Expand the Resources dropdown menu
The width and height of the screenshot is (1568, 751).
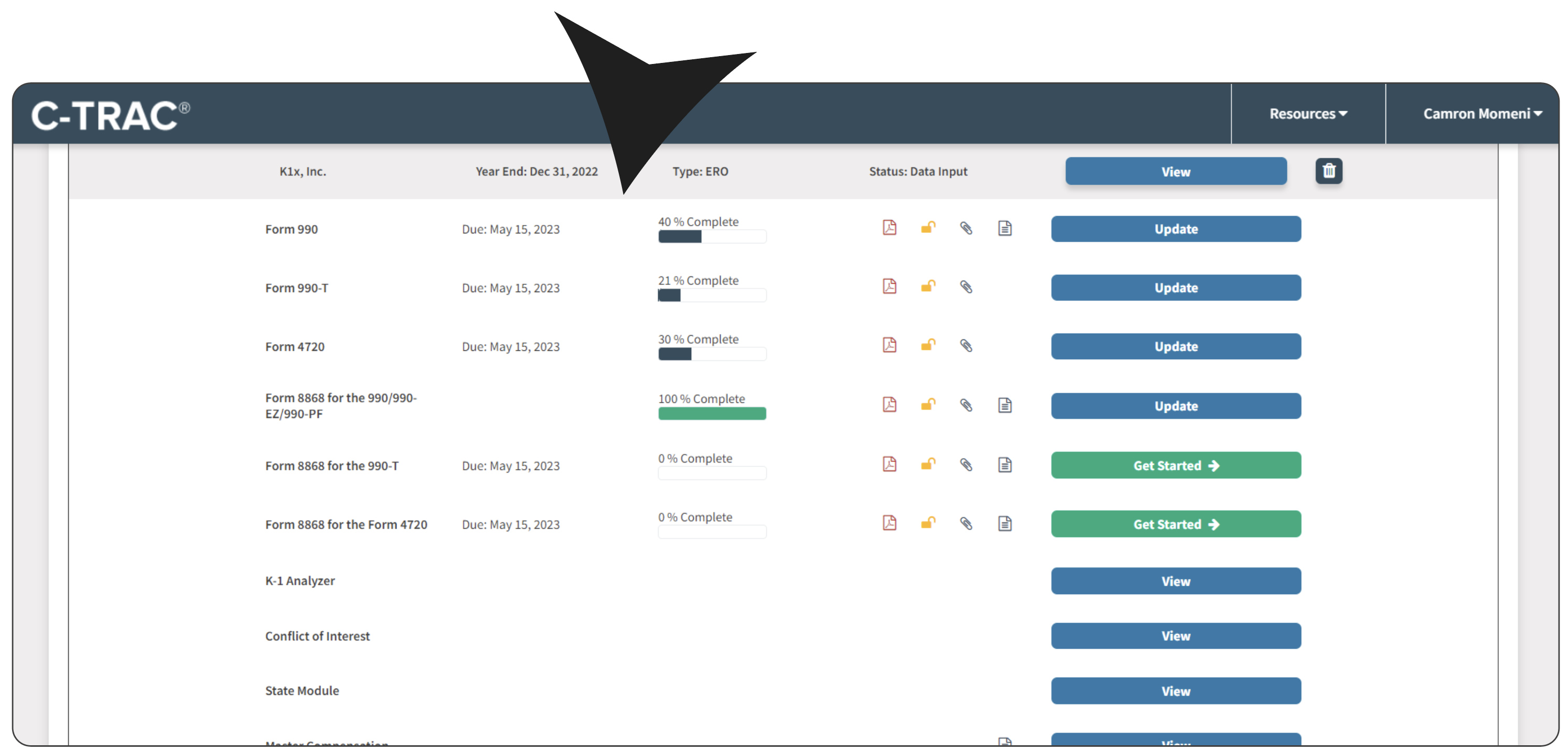(x=1308, y=114)
